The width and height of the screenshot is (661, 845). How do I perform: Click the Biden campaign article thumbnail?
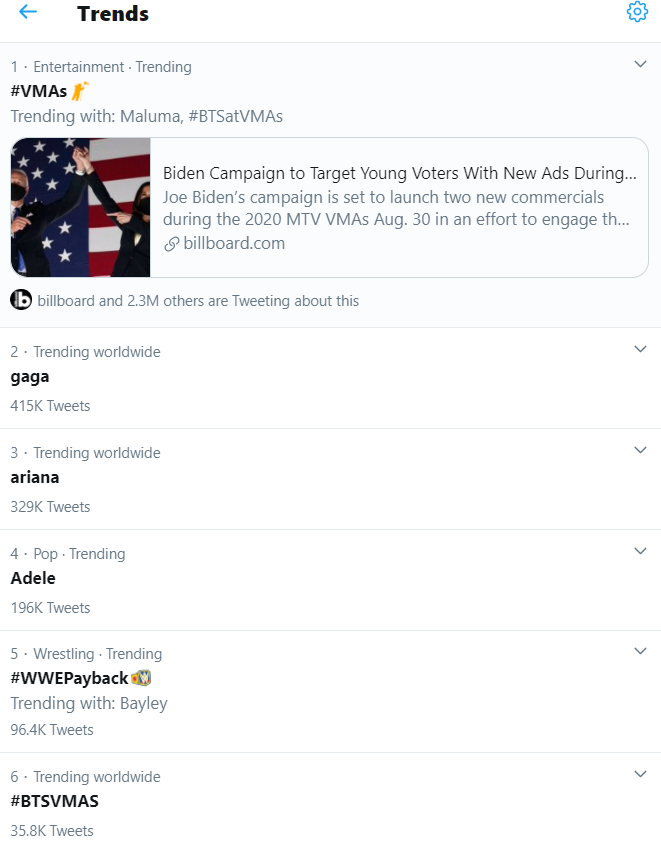click(80, 207)
